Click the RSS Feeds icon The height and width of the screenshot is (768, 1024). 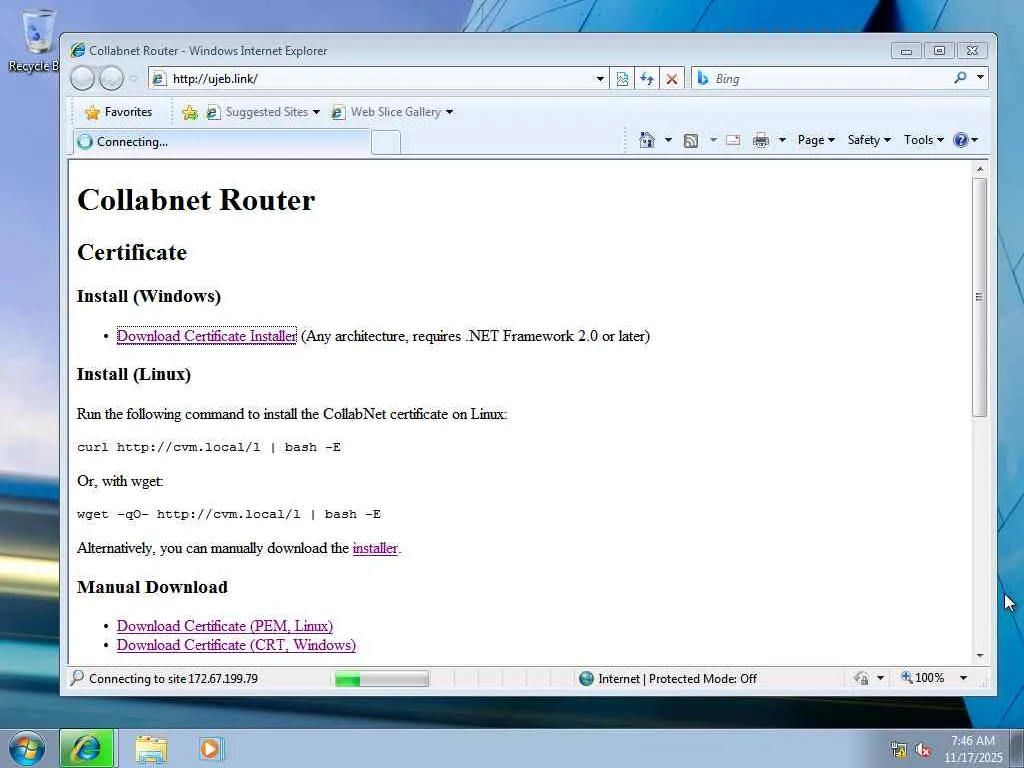(x=691, y=140)
